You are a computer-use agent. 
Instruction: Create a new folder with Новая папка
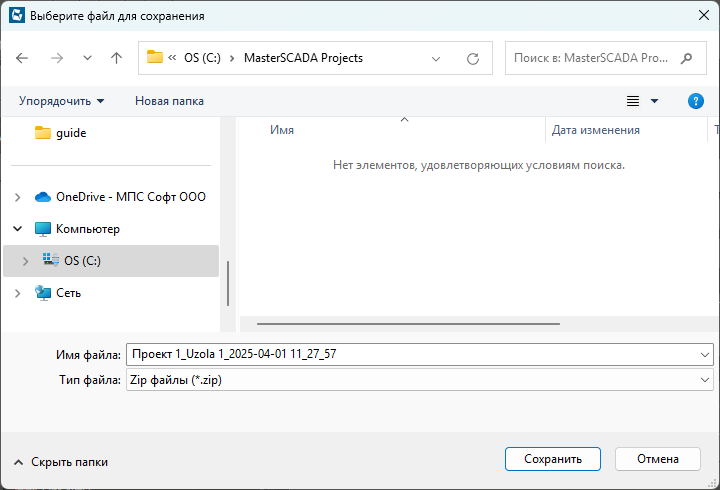click(x=169, y=101)
